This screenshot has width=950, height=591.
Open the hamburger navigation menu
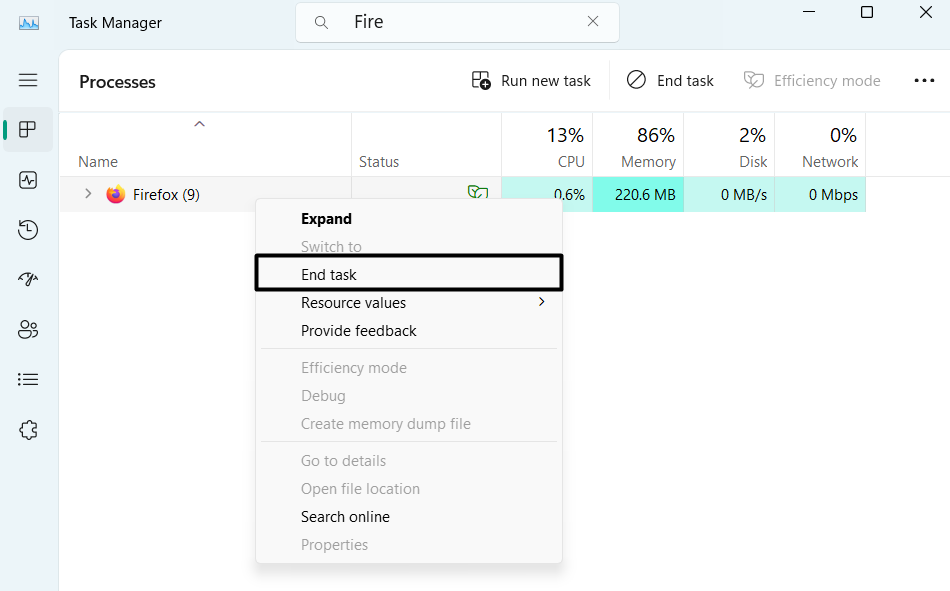[28, 80]
